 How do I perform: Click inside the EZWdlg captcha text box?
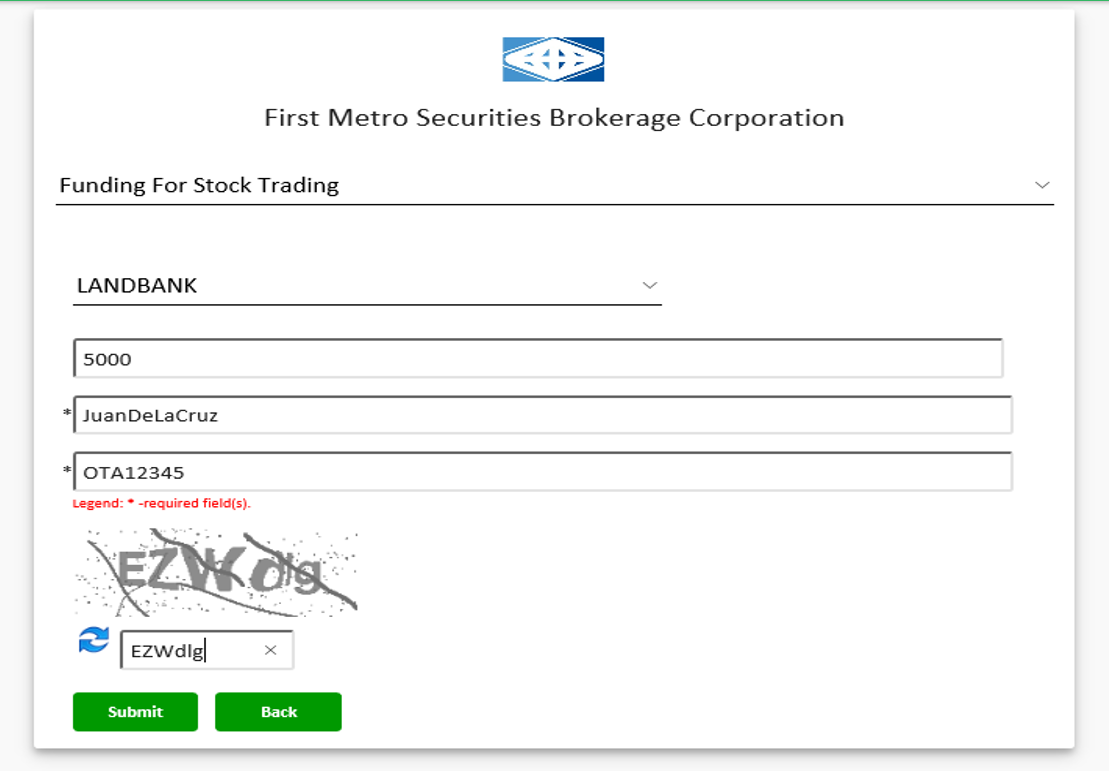tap(207, 650)
